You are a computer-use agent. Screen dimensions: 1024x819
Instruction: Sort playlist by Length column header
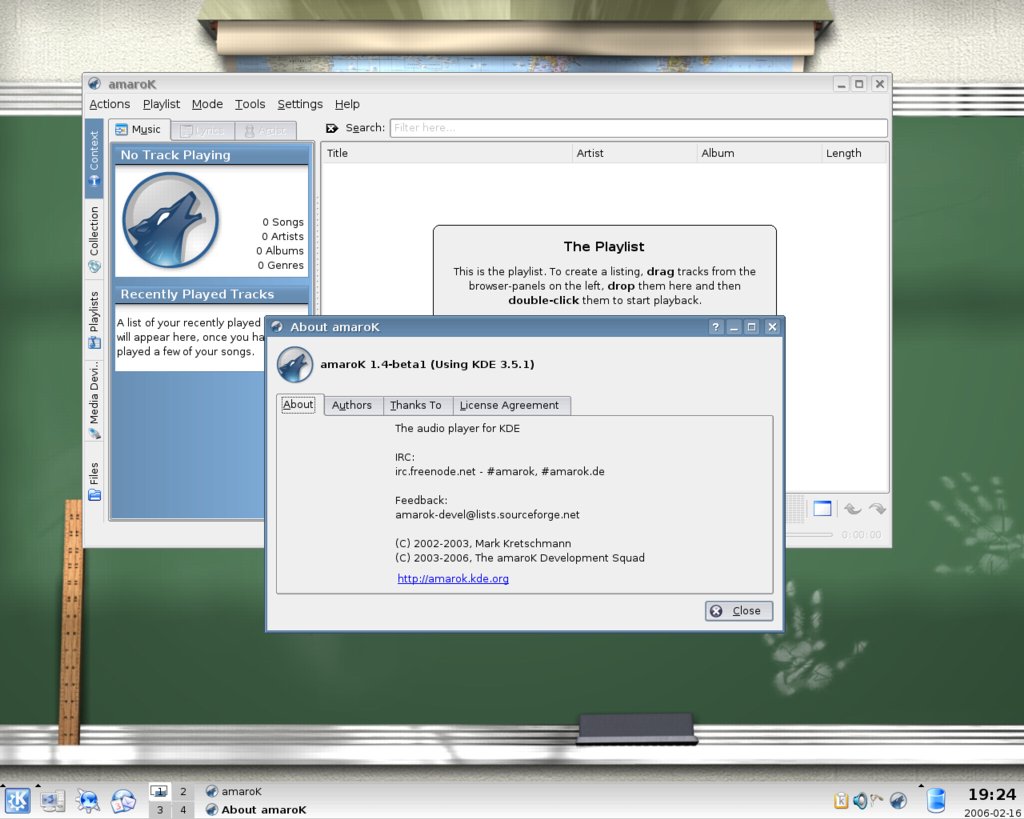[854, 153]
